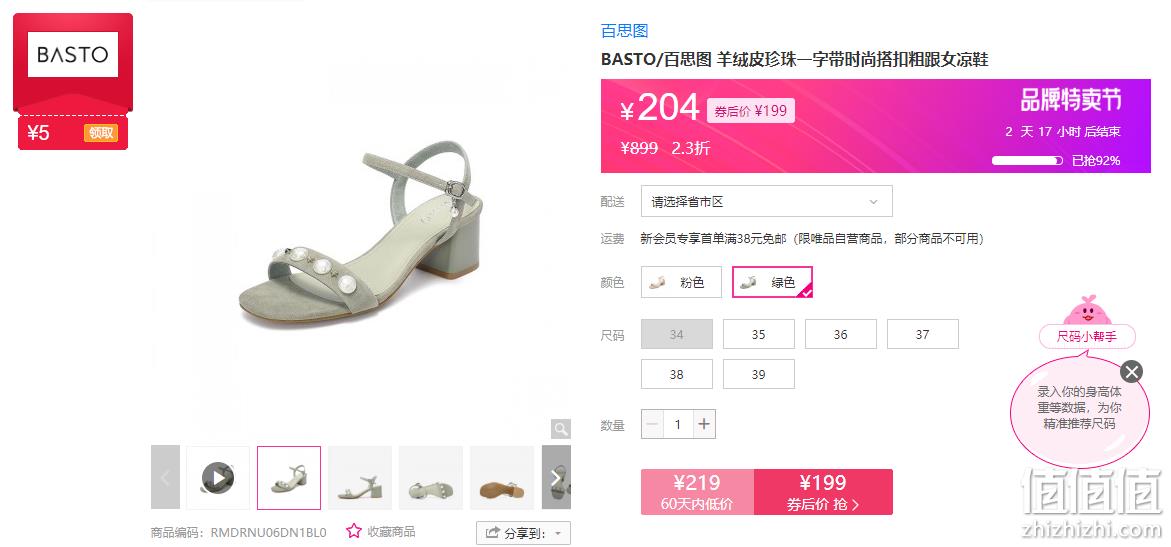This screenshot has width=1171, height=547.
Task: Claim the ¥5 BASTO coupon
Action: tap(101, 133)
